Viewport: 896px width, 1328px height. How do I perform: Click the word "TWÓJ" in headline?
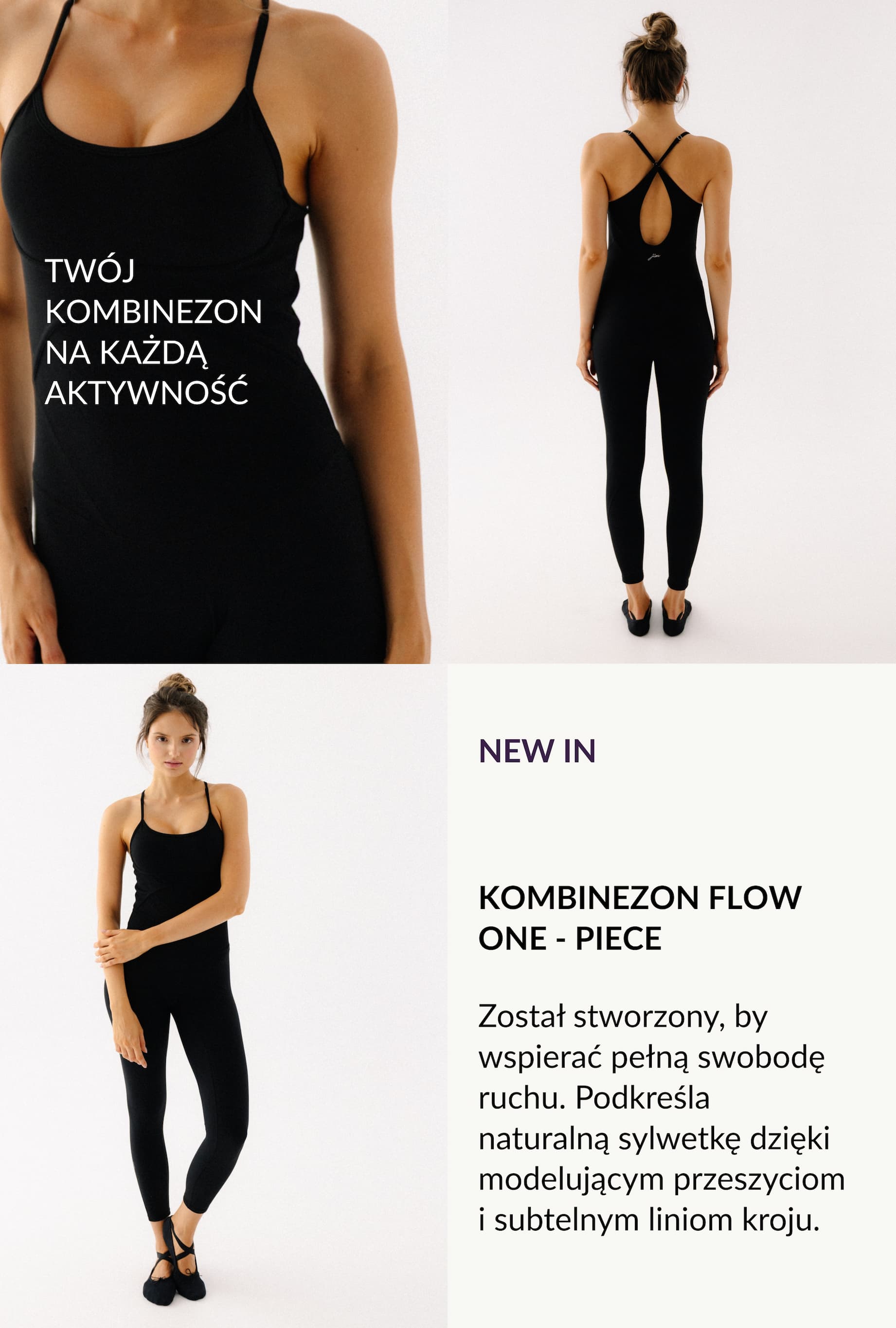[90, 270]
